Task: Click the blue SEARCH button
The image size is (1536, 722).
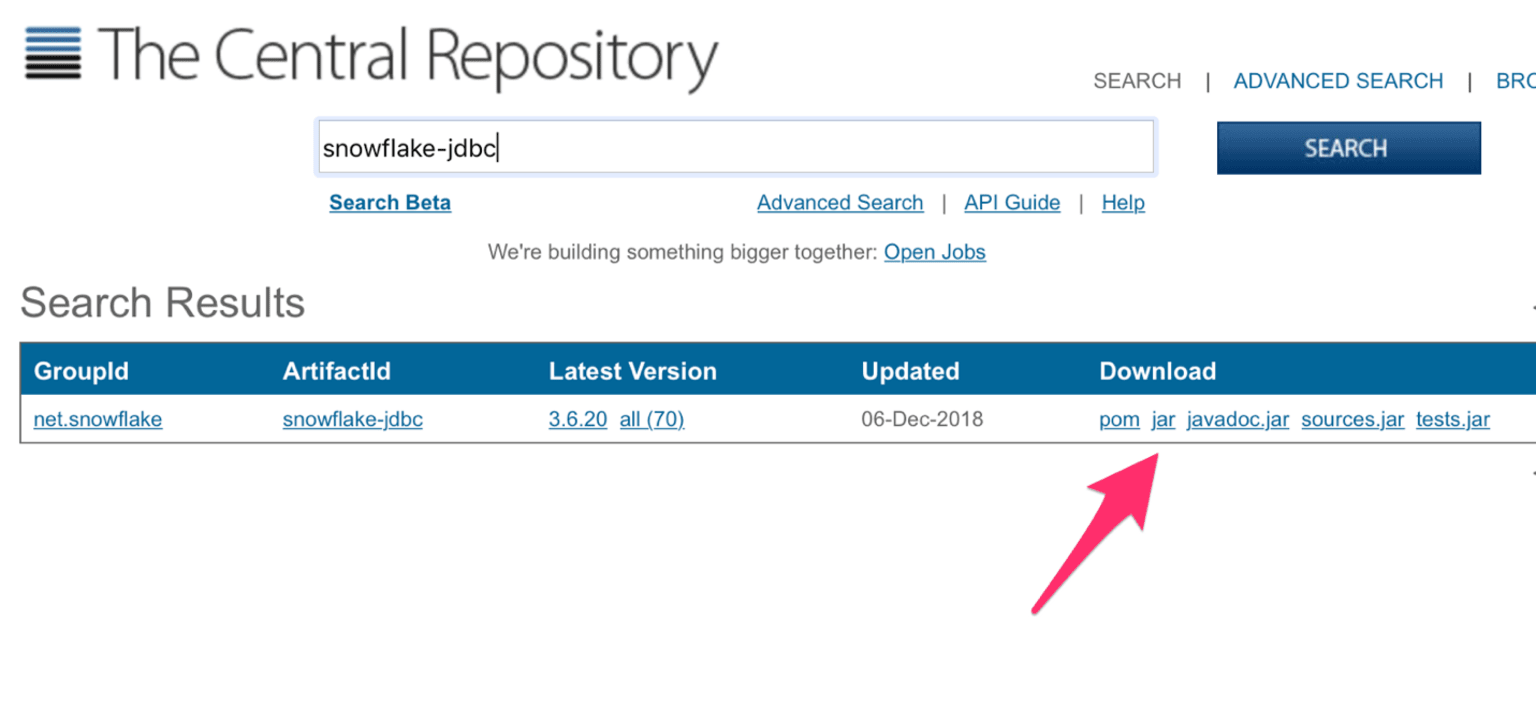Action: tap(1348, 148)
